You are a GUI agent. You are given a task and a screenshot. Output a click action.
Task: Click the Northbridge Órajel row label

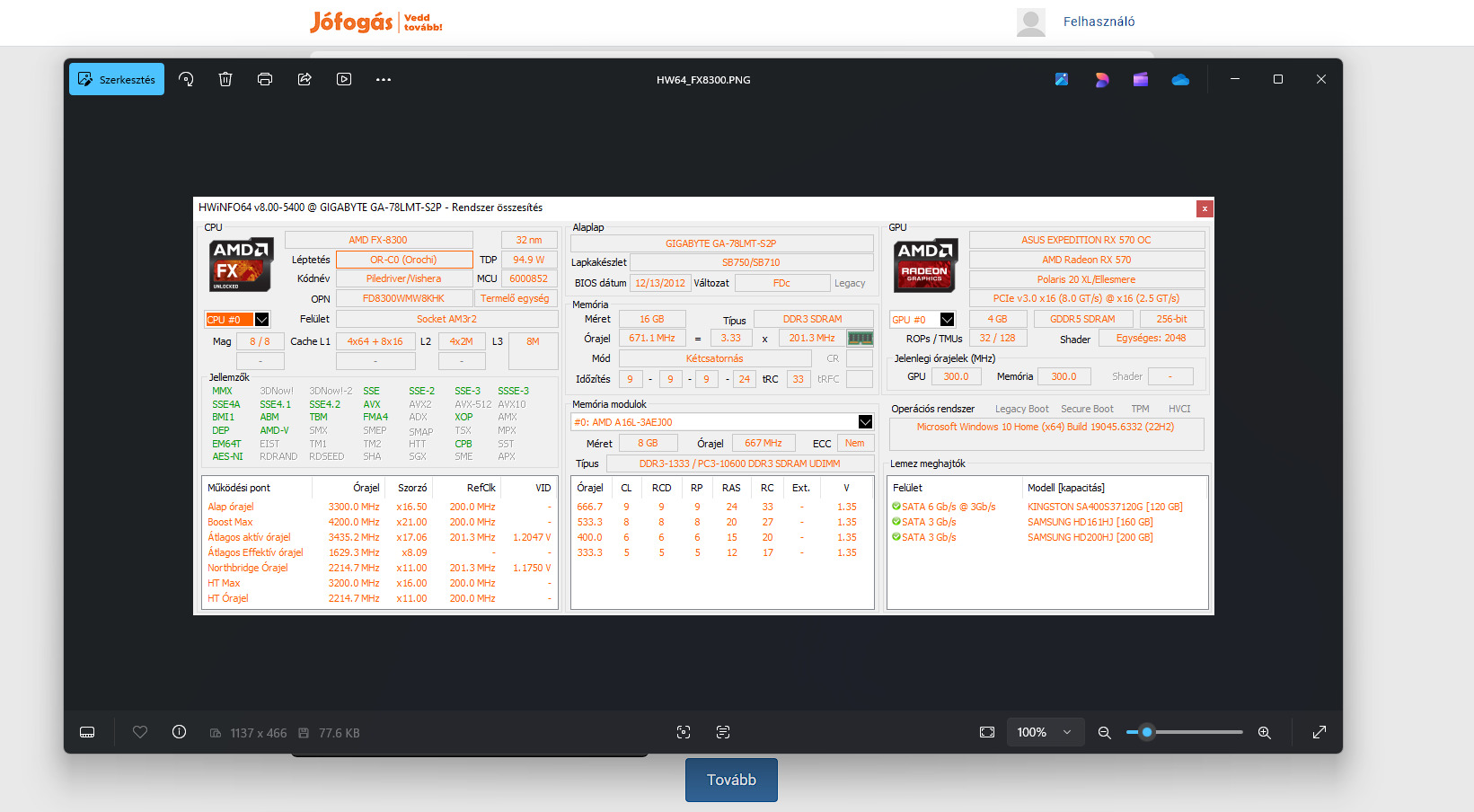[248, 568]
